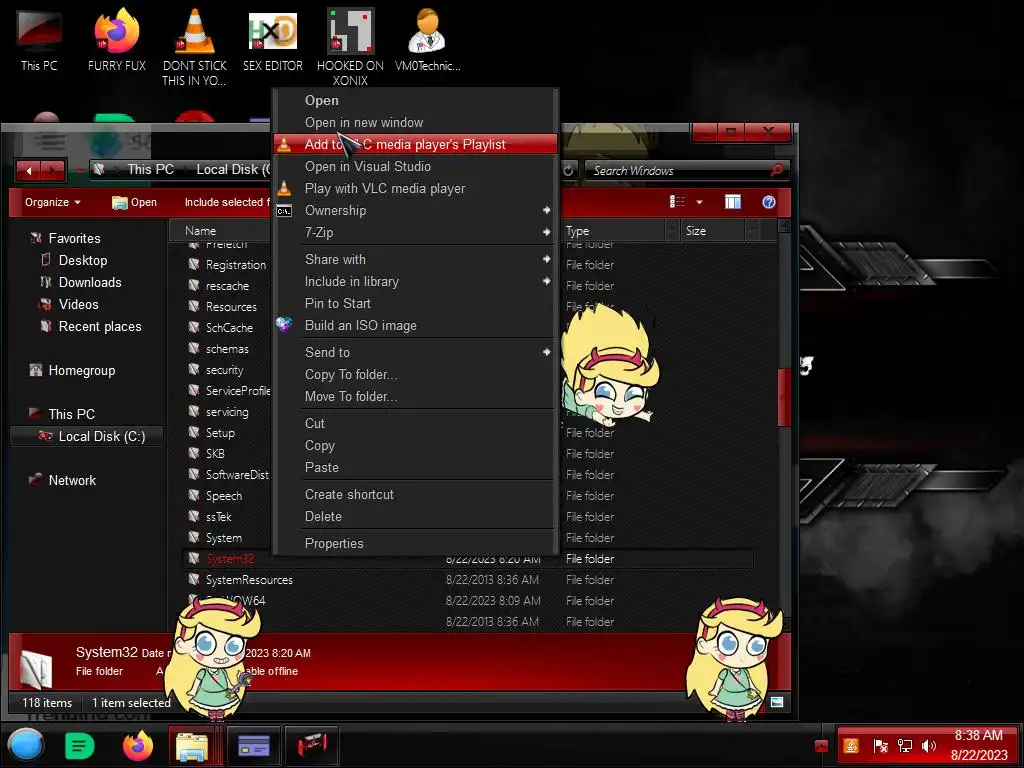Choose Delete in context menu

coord(415,517)
